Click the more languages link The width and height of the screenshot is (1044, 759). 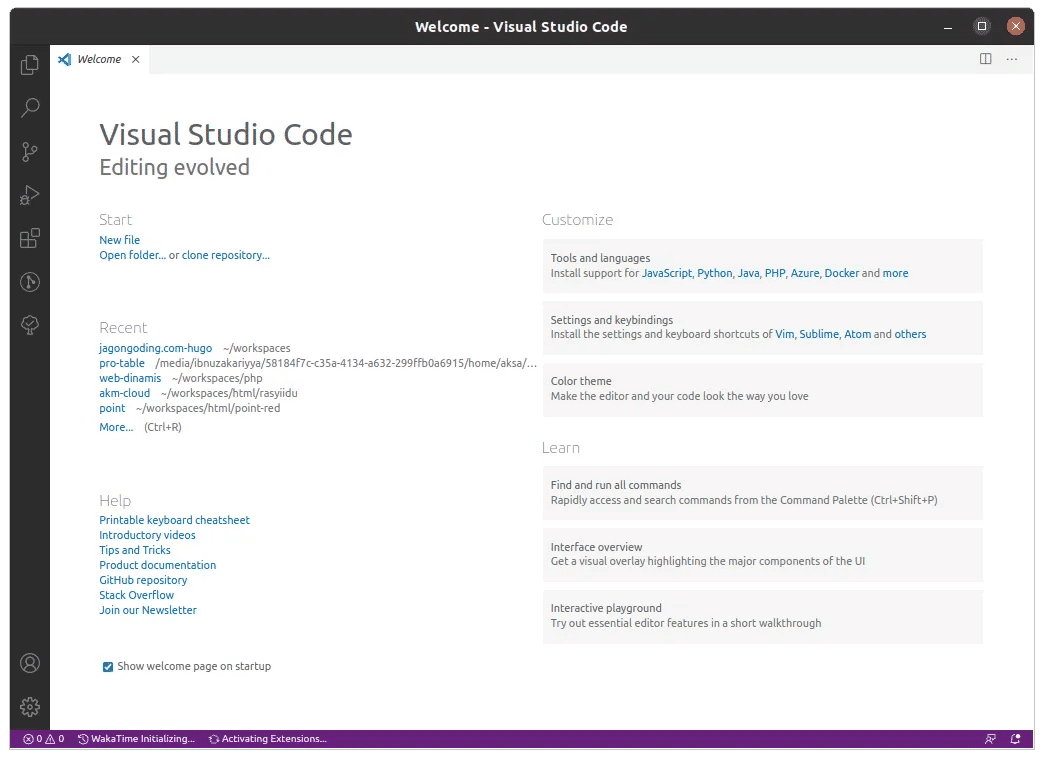click(x=896, y=273)
